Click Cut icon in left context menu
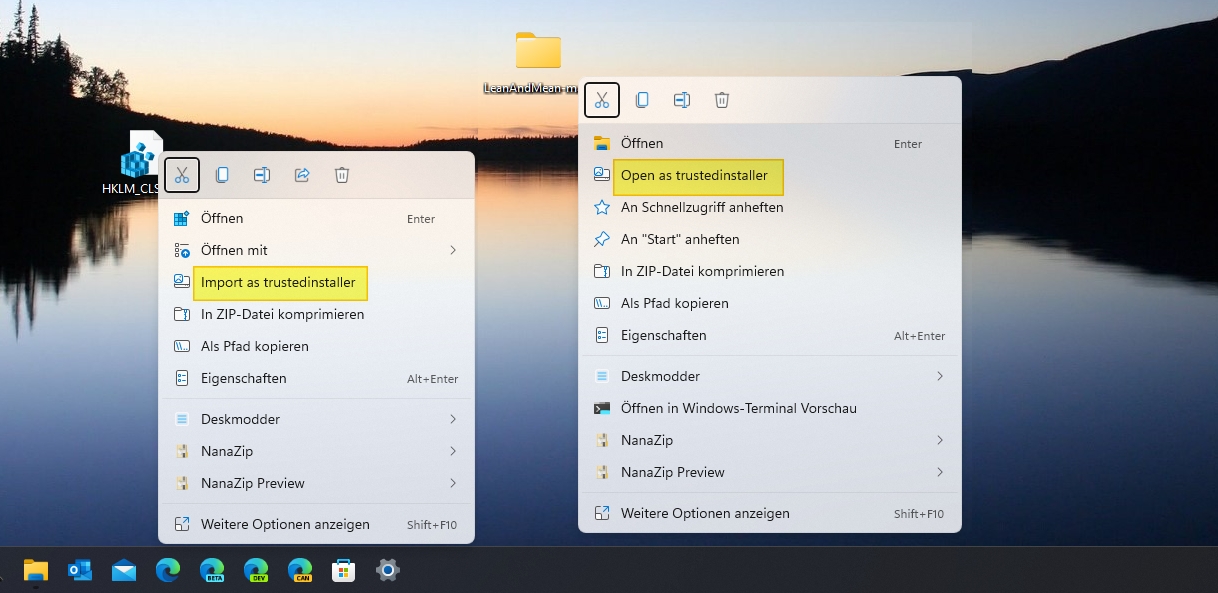This screenshot has height=593, width=1218. click(x=182, y=175)
